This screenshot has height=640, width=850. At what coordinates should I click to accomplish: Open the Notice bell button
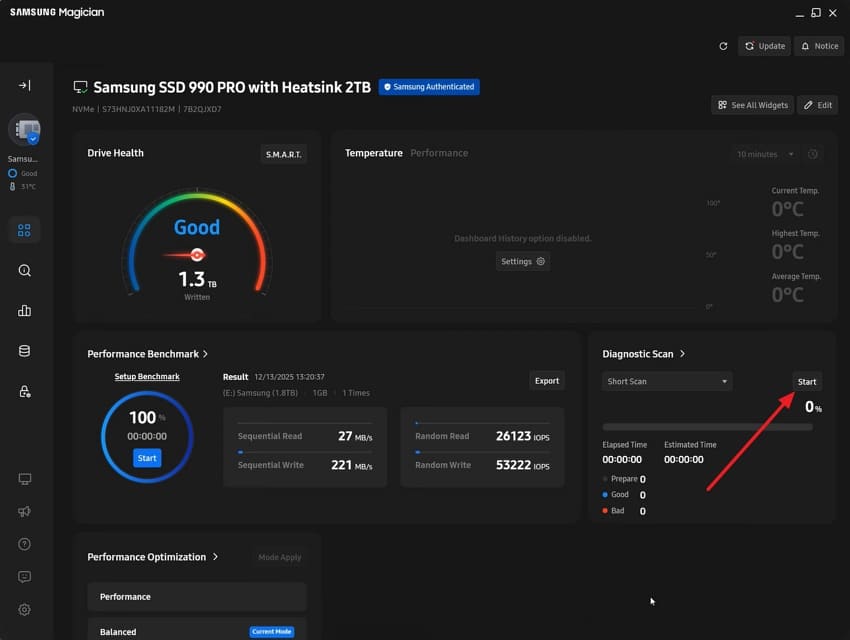point(819,46)
